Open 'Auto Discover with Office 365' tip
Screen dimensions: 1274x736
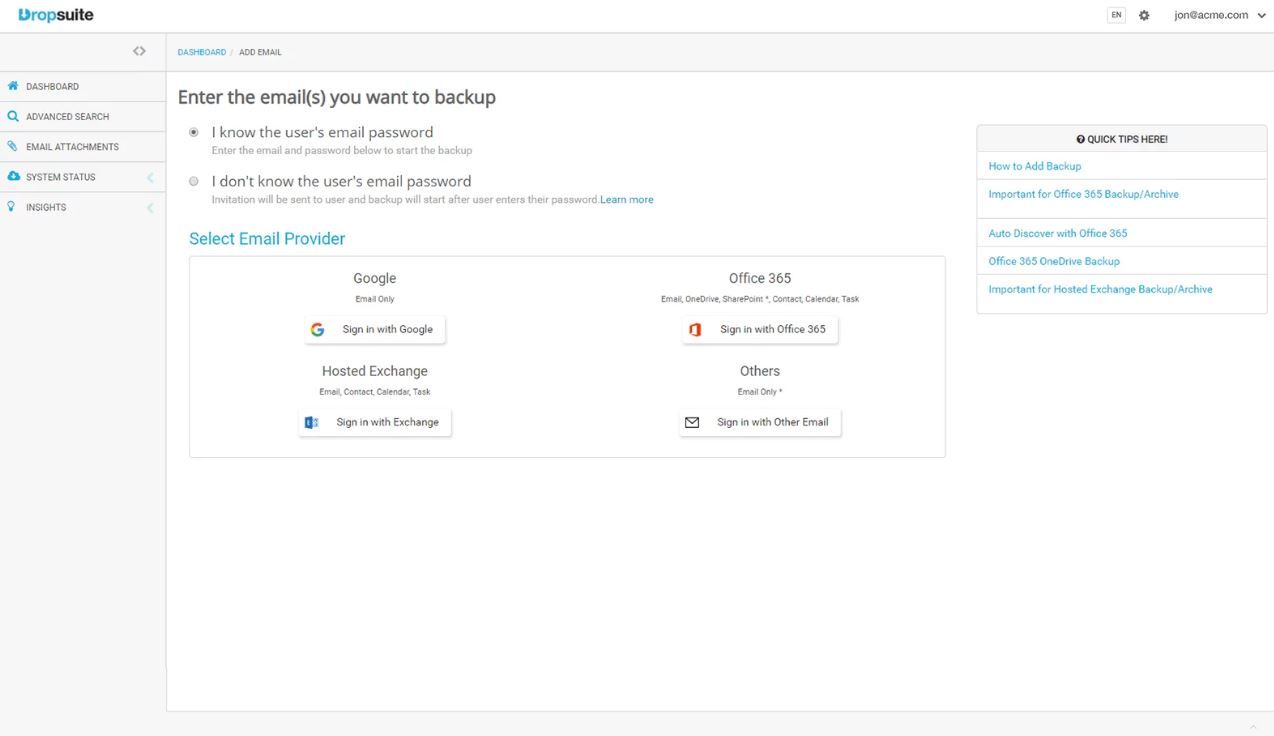1058,233
